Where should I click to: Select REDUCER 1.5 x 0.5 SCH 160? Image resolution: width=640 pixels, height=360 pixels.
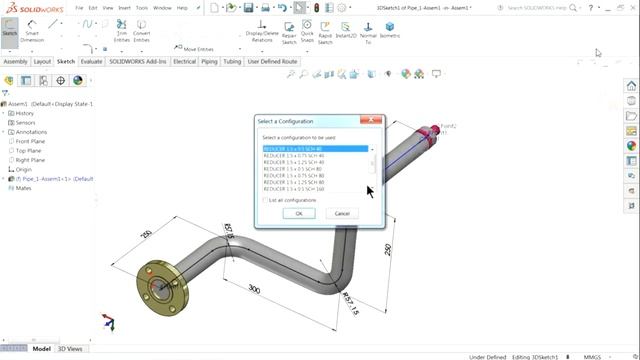[x=315, y=189]
